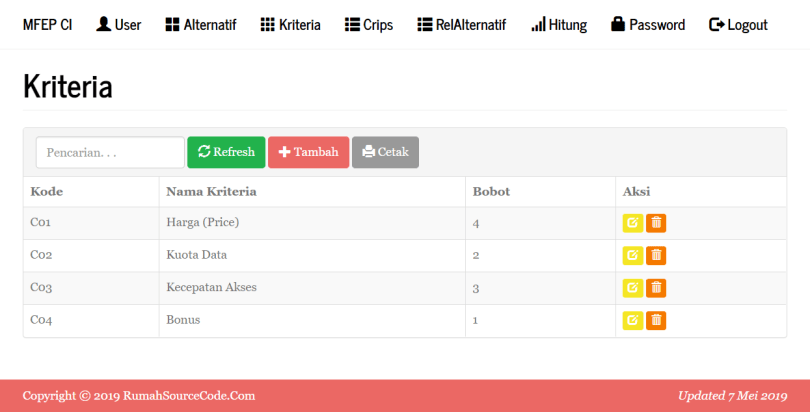Log out using the Logout link
This screenshot has height=412, width=810.
[x=738, y=25]
